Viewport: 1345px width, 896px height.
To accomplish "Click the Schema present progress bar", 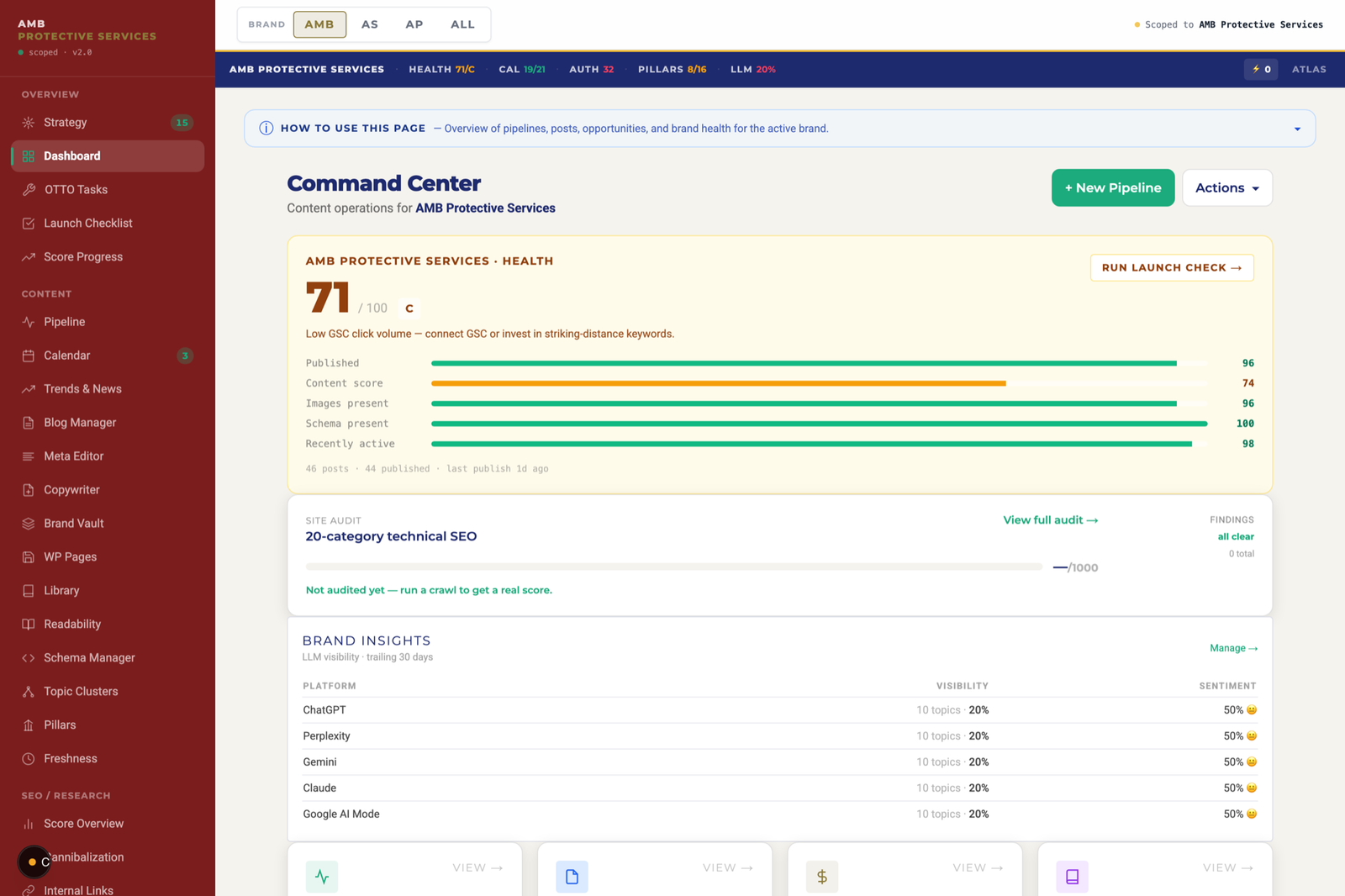I will click(x=820, y=424).
